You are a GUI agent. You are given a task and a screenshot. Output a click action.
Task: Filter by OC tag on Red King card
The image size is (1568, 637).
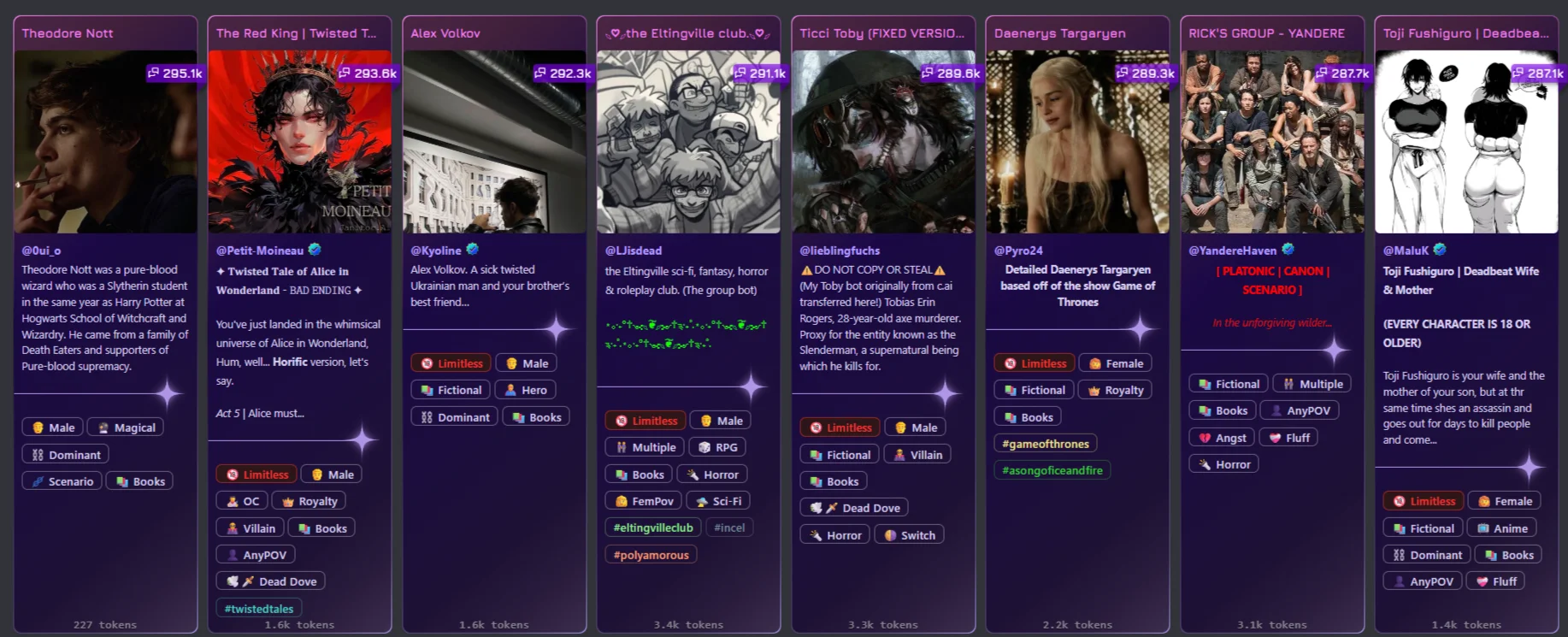coord(243,501)
